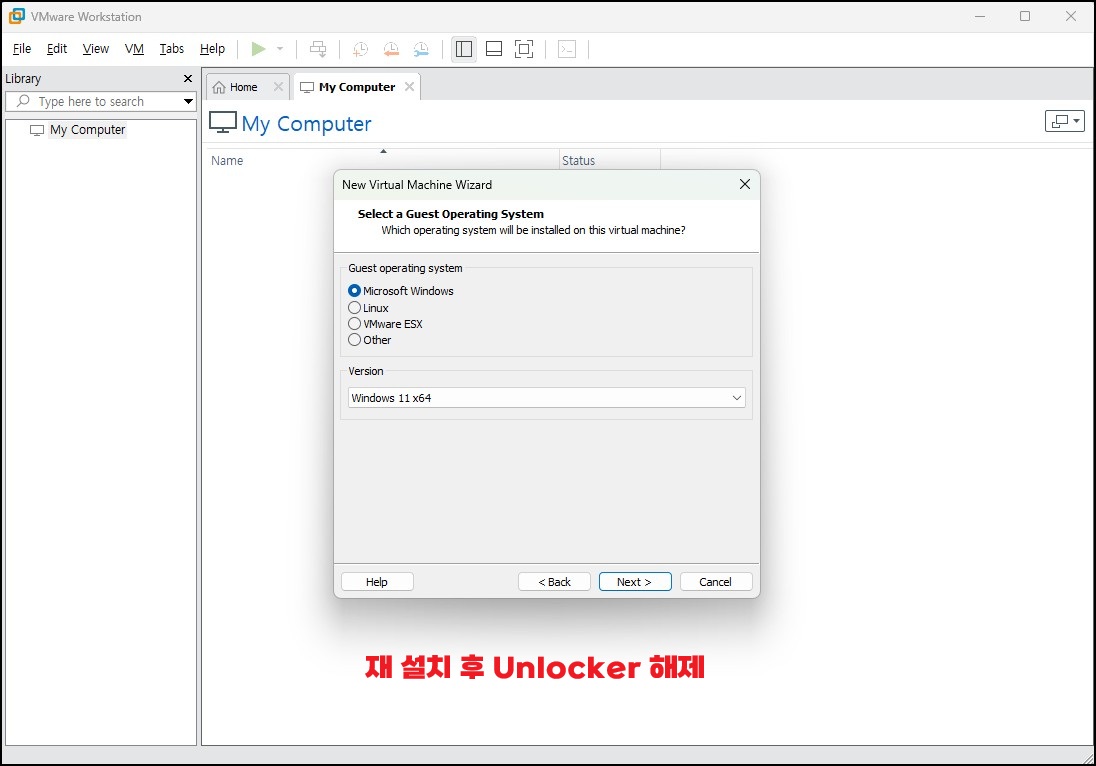
Task: Open the Edit menu
Action: point(57,48)
